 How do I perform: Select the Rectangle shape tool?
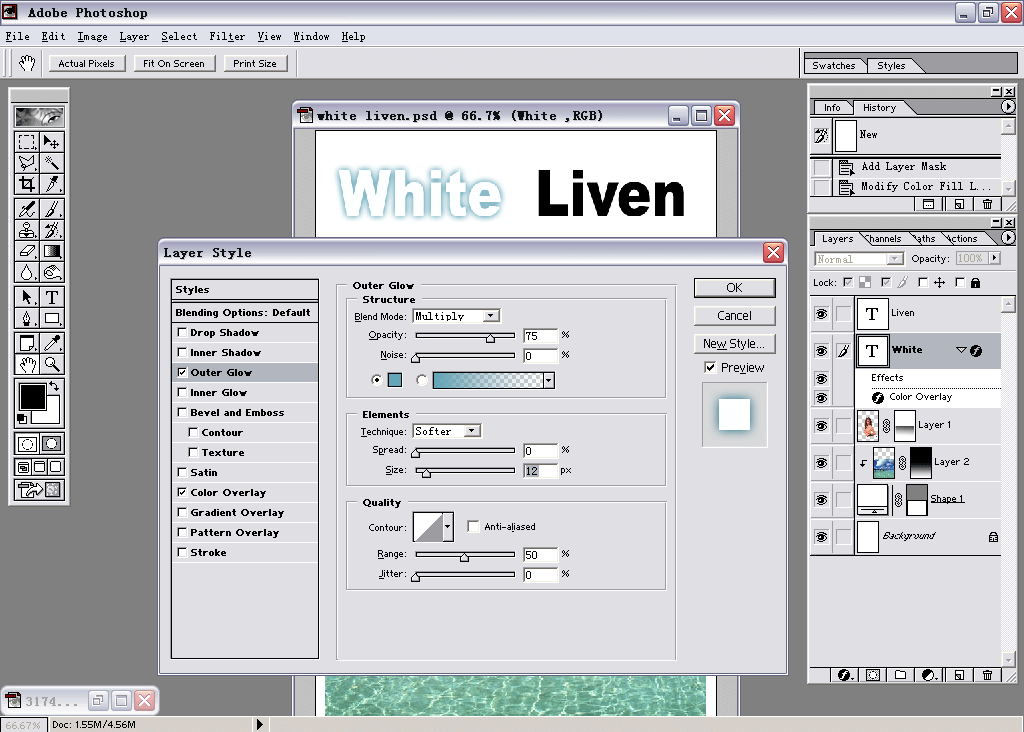pyautogui.click(x=52, y=318)
